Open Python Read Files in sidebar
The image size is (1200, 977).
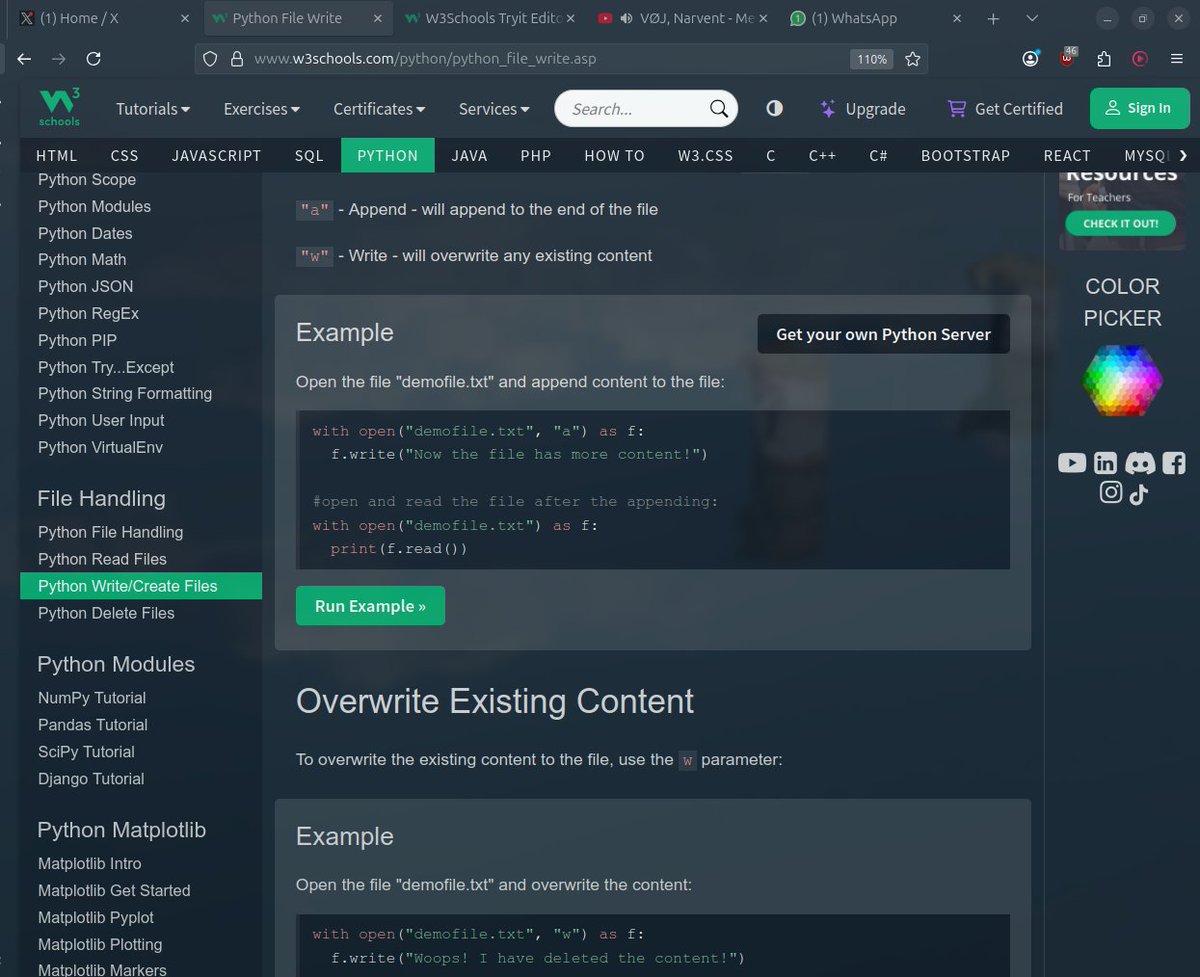coord(102,559)
